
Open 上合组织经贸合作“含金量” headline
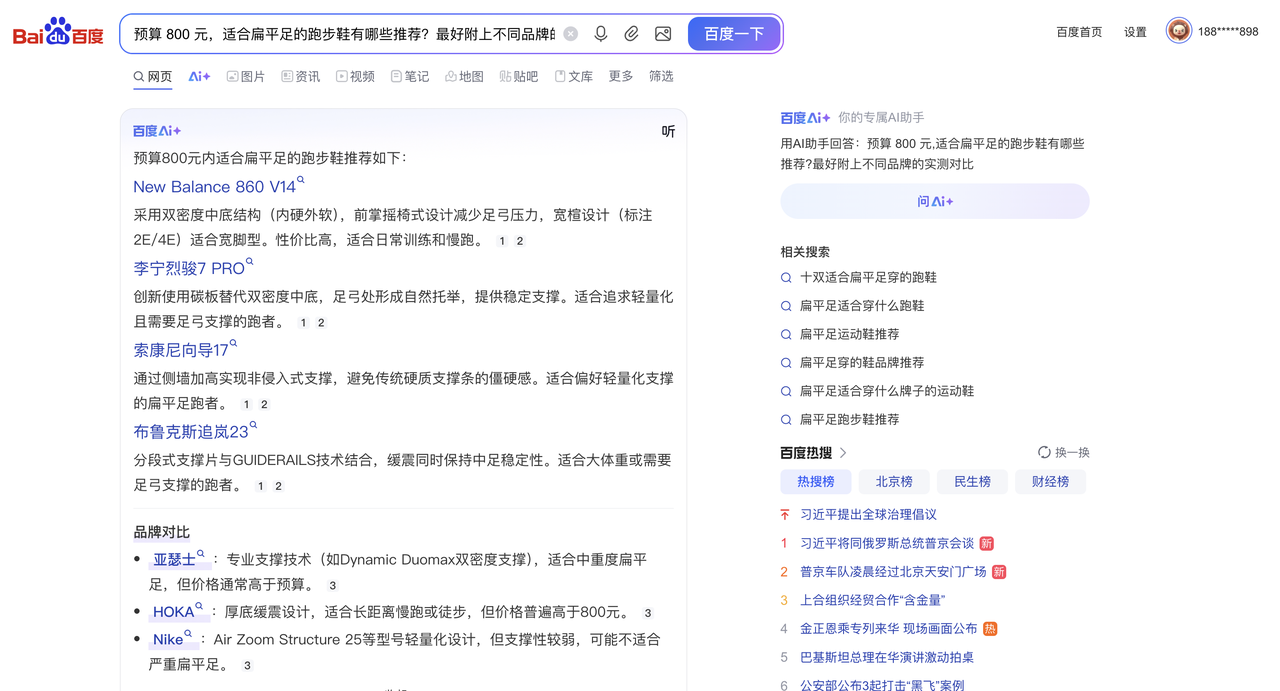point(872,600)
